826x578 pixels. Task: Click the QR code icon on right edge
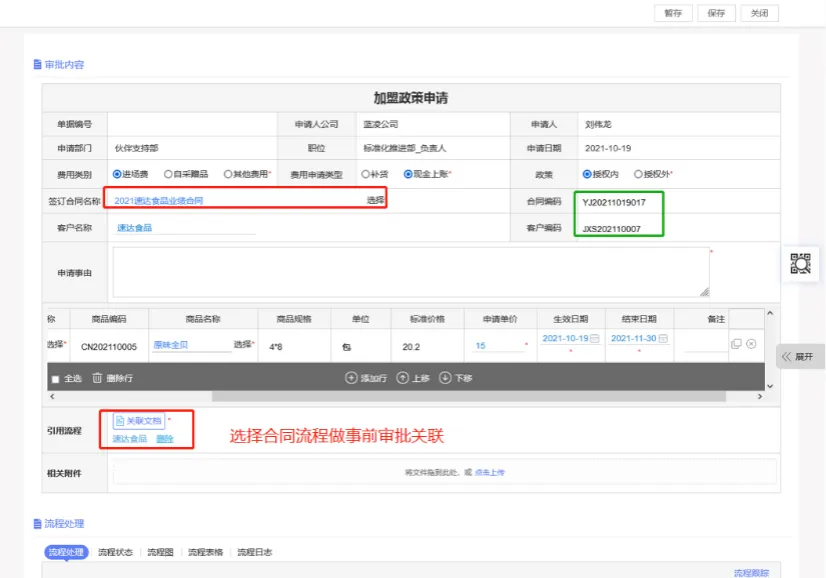tap(800, 264)
